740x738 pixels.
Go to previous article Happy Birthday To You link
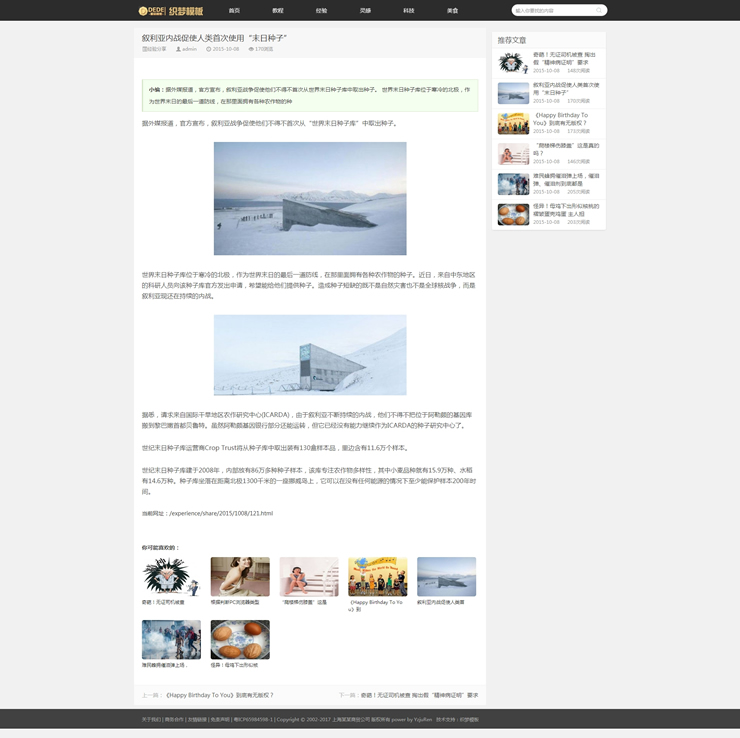click(x=219, y=695)
